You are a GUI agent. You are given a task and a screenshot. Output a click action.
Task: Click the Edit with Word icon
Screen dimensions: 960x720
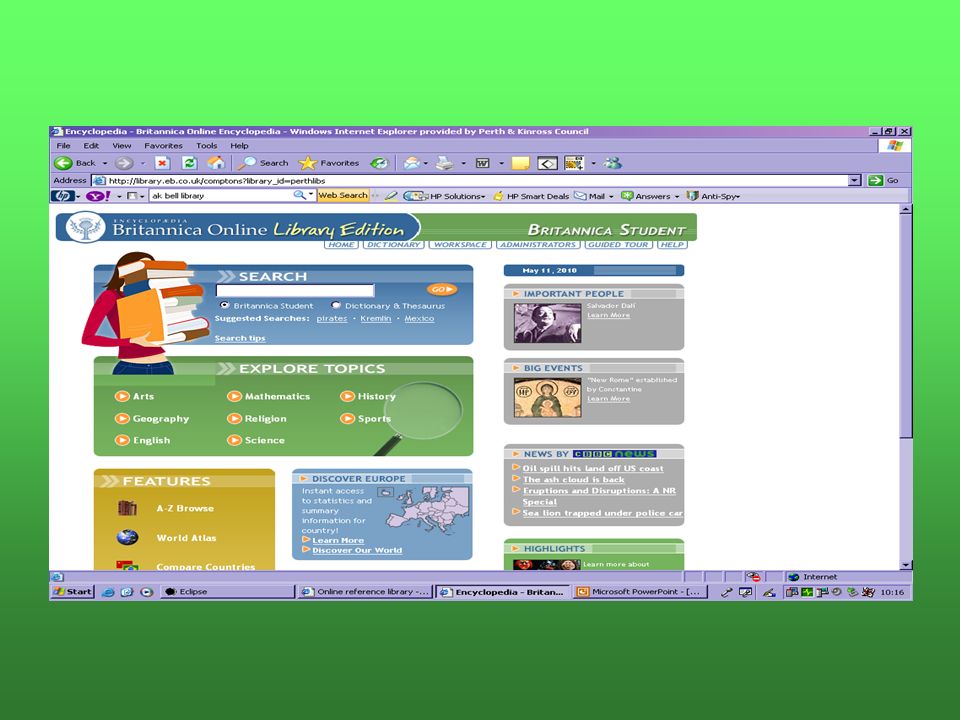coord(483,163)
